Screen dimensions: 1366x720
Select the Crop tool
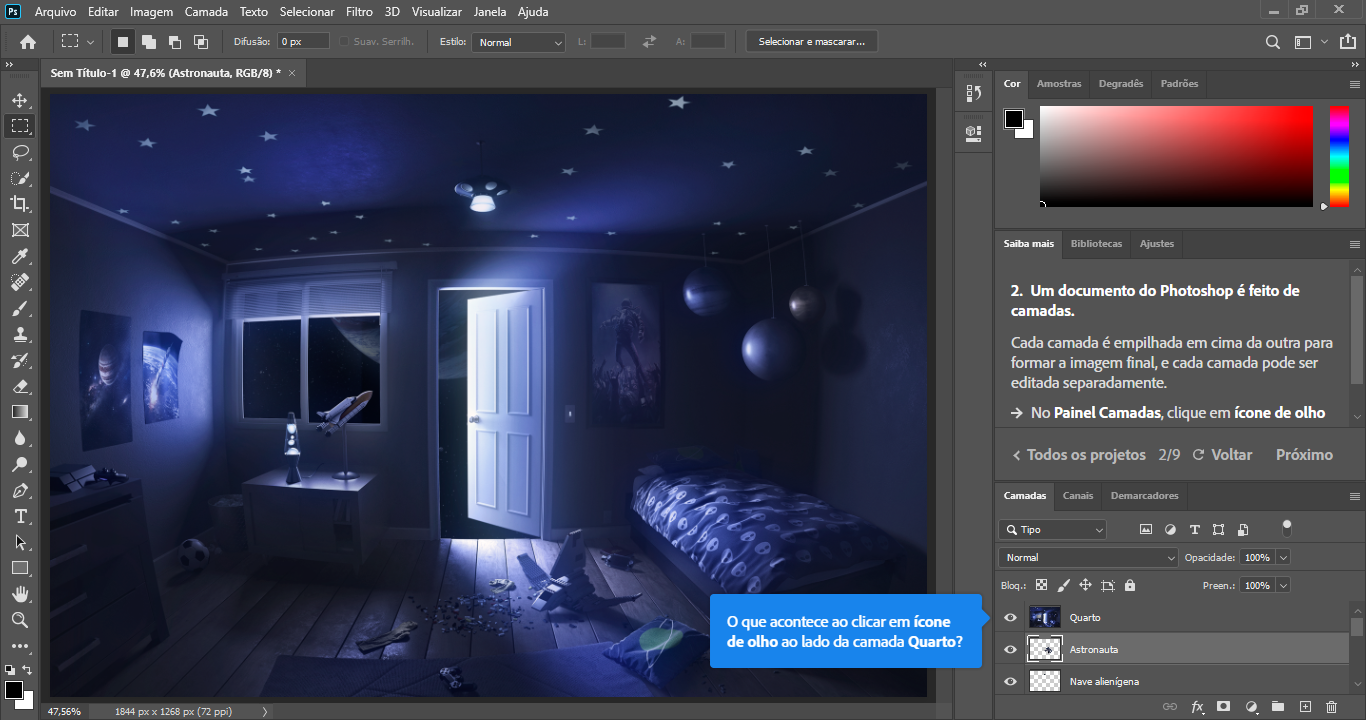pos(20,204)
